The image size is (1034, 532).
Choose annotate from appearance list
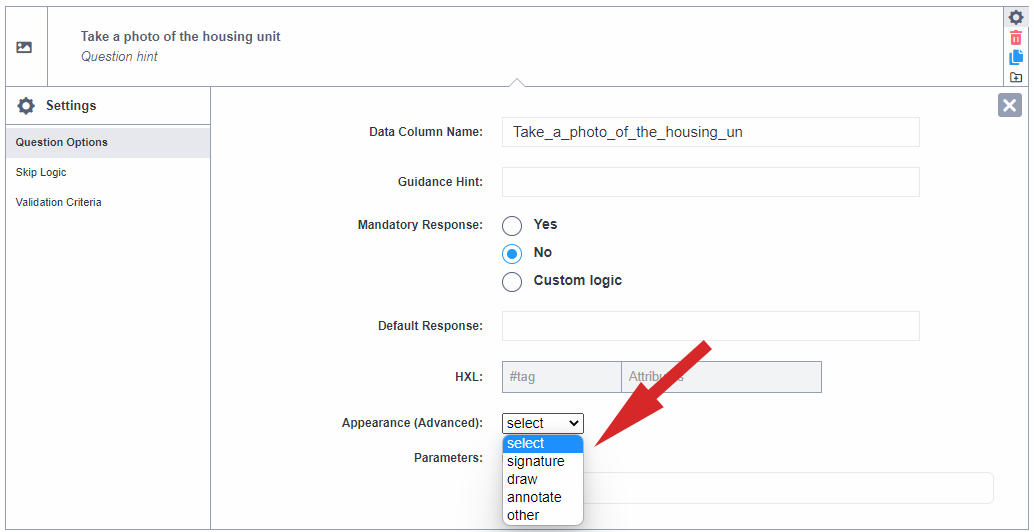click(534, 497)
